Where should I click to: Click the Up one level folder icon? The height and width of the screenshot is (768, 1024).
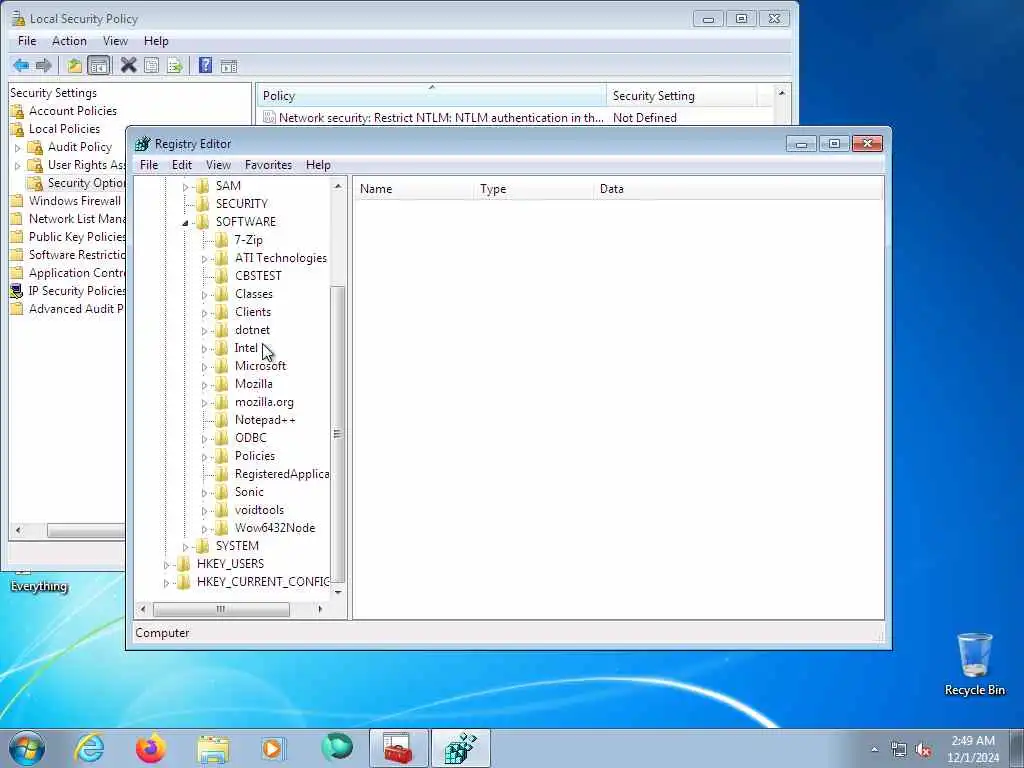74,65
